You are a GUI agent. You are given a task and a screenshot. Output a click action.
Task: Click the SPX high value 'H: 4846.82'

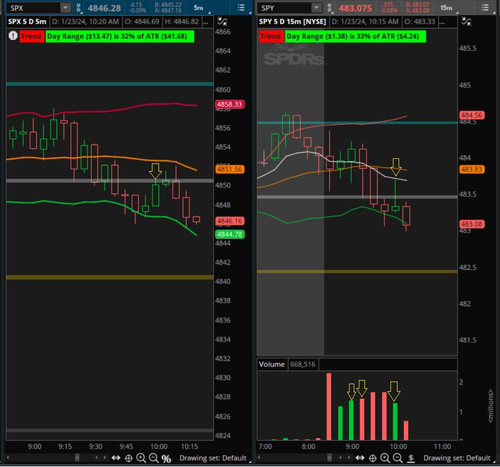tap(182, 22)
